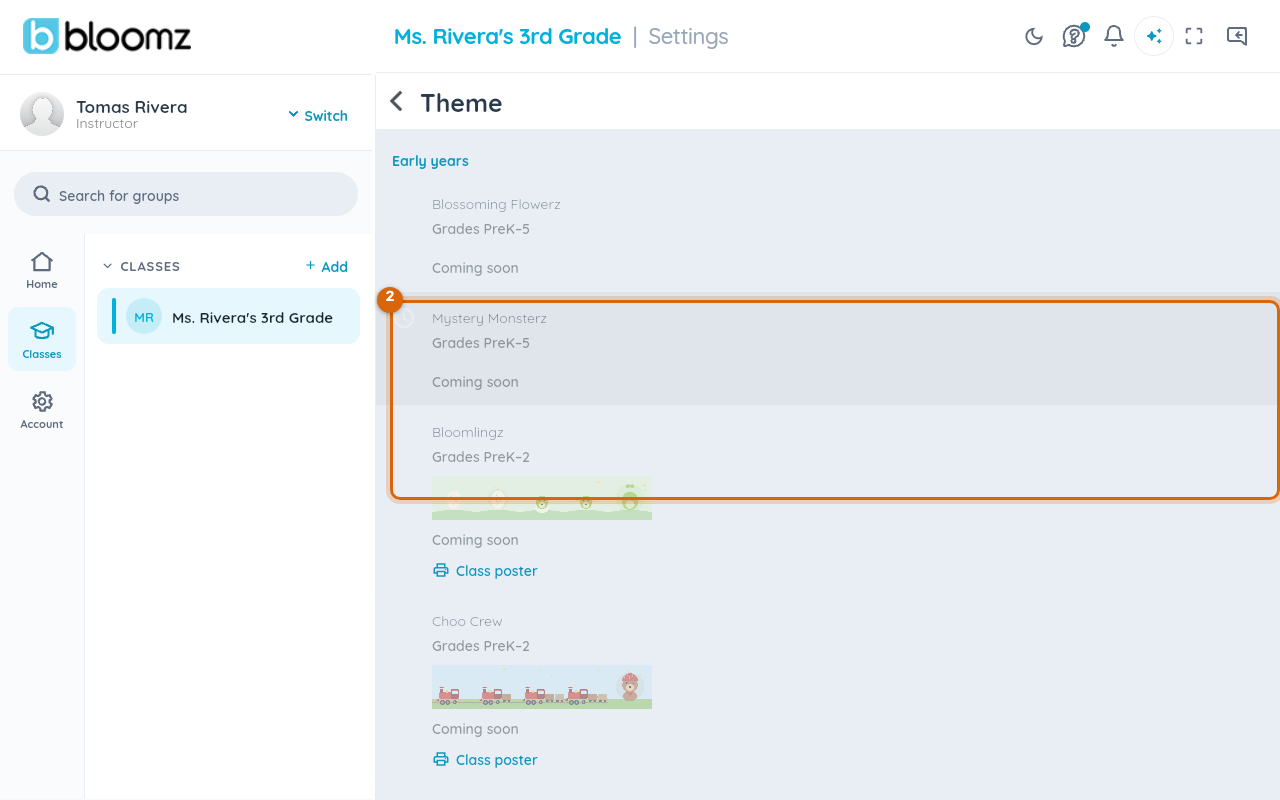The height and width of the screenshot is (800, 1280).
Task: Click the Early years section heading
Action: coord(430,161)
